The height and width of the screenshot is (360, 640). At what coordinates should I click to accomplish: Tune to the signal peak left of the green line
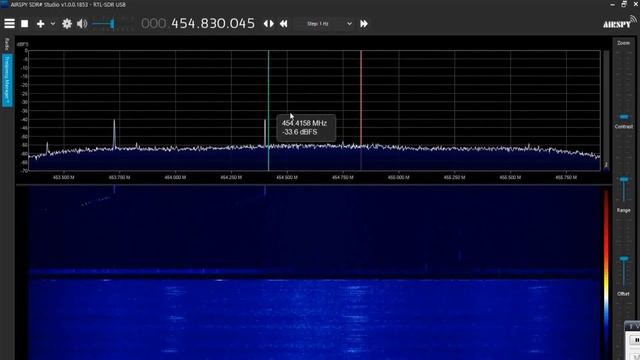click(265, 133)
